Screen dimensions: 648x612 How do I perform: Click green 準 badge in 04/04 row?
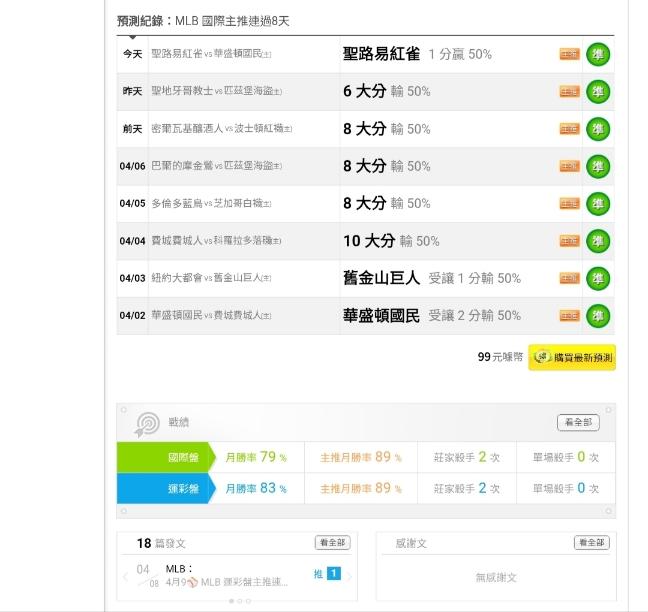(x=598, y=241)
